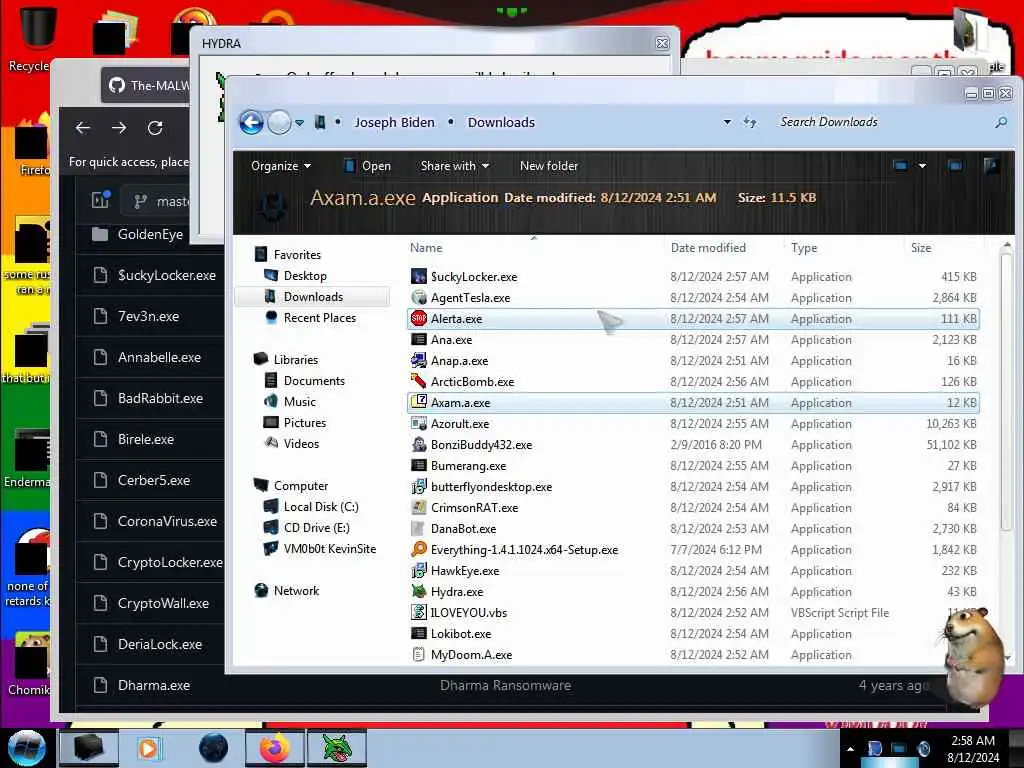Select the Hydra.exe dragon icon
The width and height of the screenshot is (1024, 768).
(x=419, y=592)
